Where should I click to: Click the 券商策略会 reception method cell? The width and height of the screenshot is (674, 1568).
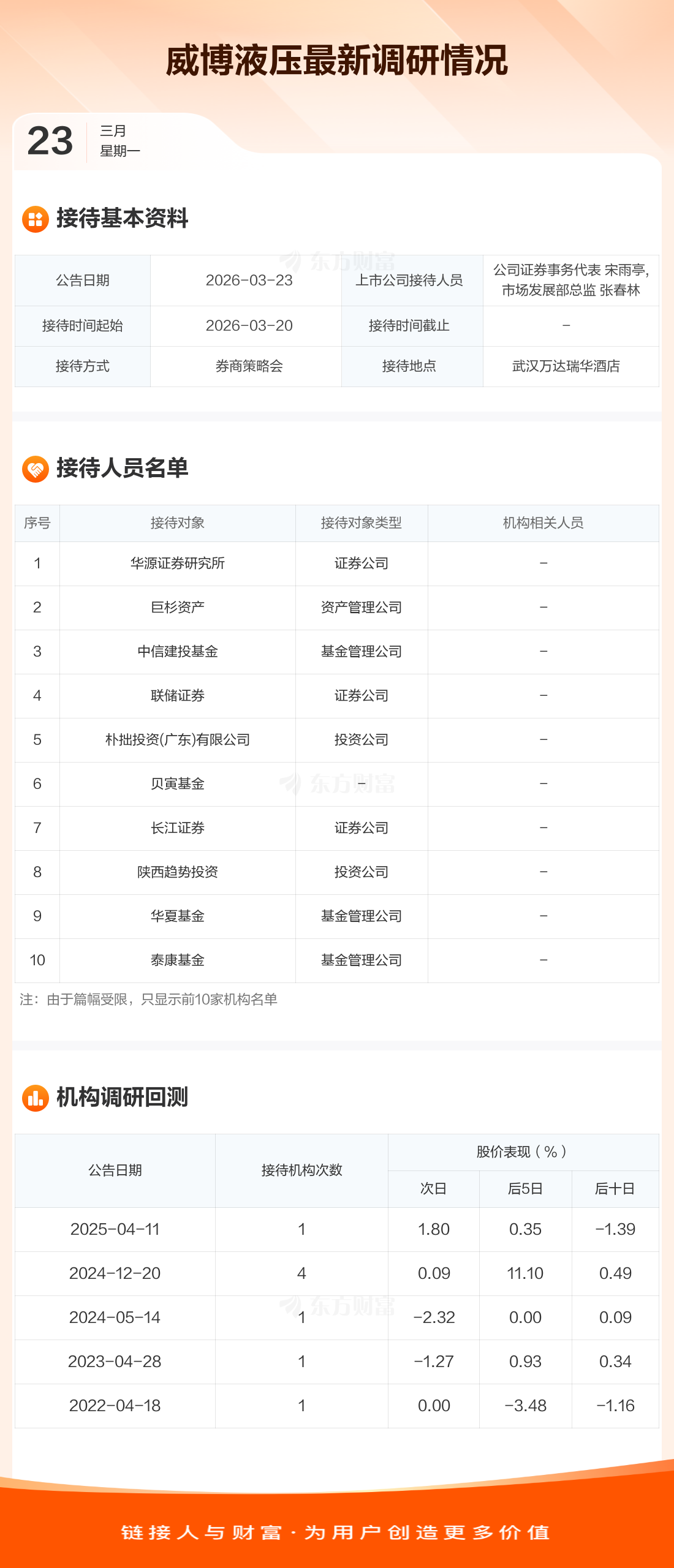pyautogui.click(x=249, y=366)
